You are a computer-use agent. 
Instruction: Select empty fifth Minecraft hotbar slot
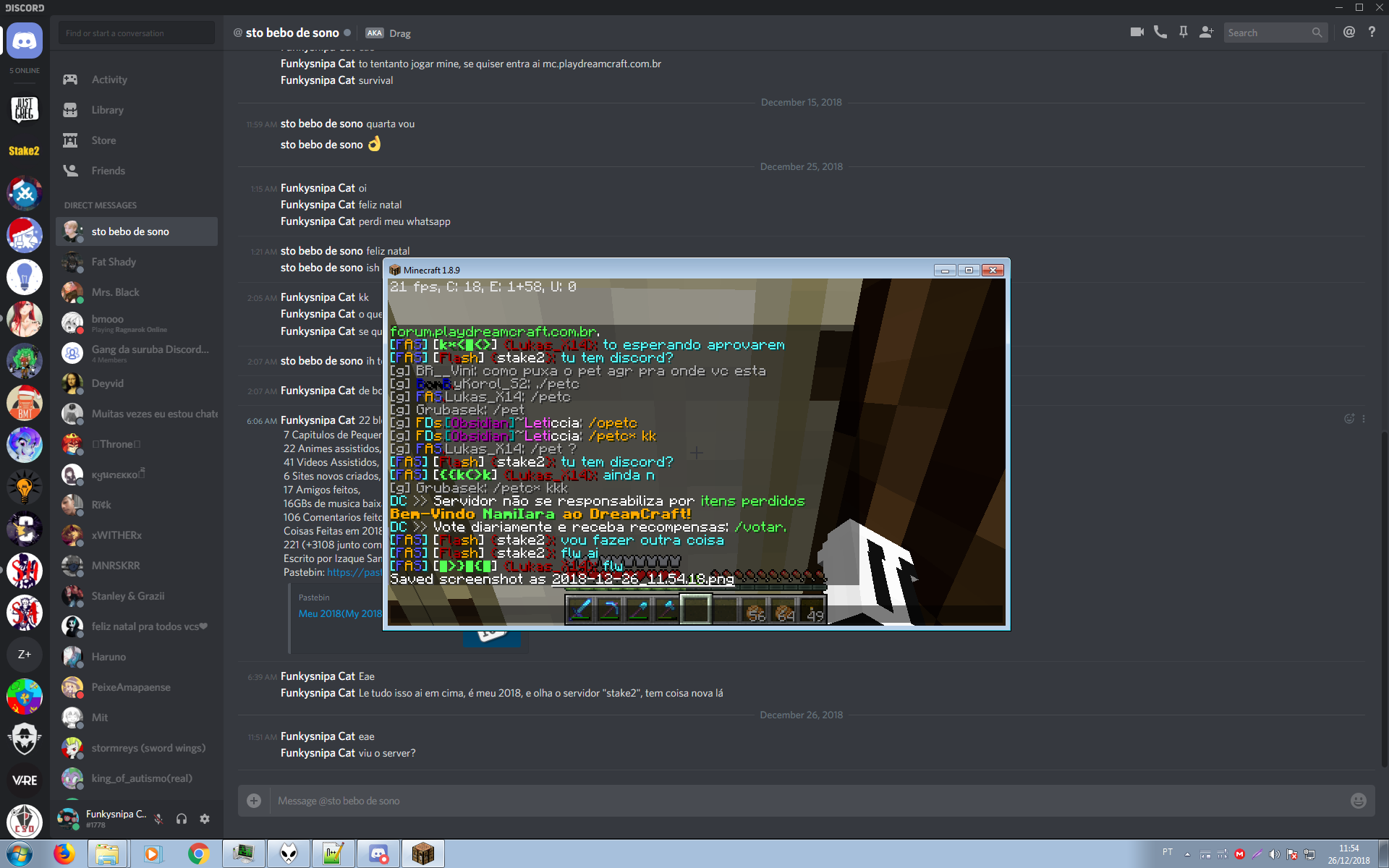[x=695, y=610]
